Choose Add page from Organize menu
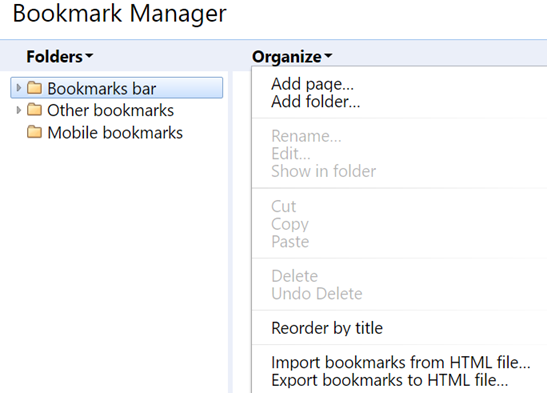Image resolution: width=547 pixels, height=393 pixels. click(312, 84)
